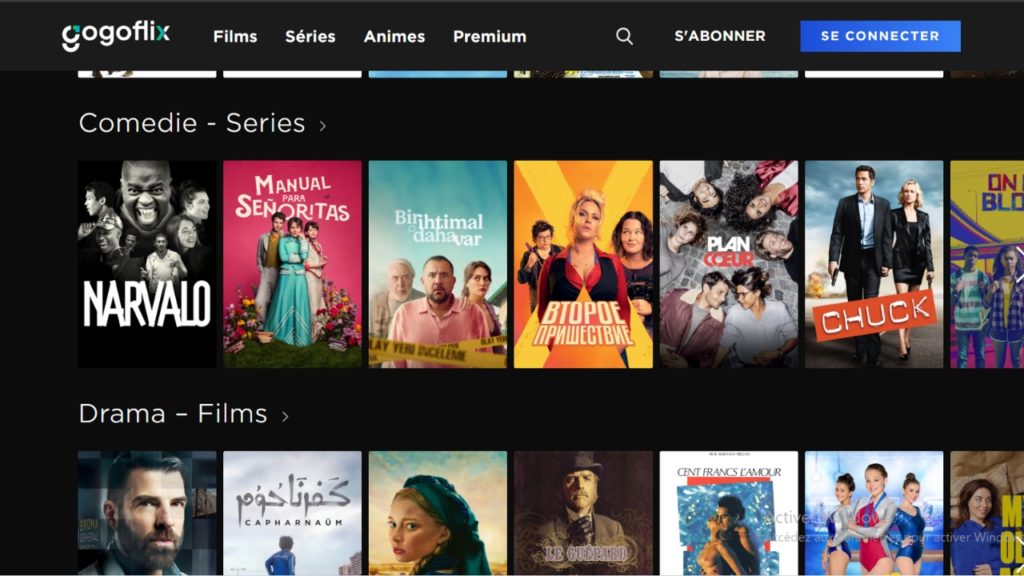Open the Séries menu
The image size is (1024, 576).
pyautogui.click(x=310, y=37)
